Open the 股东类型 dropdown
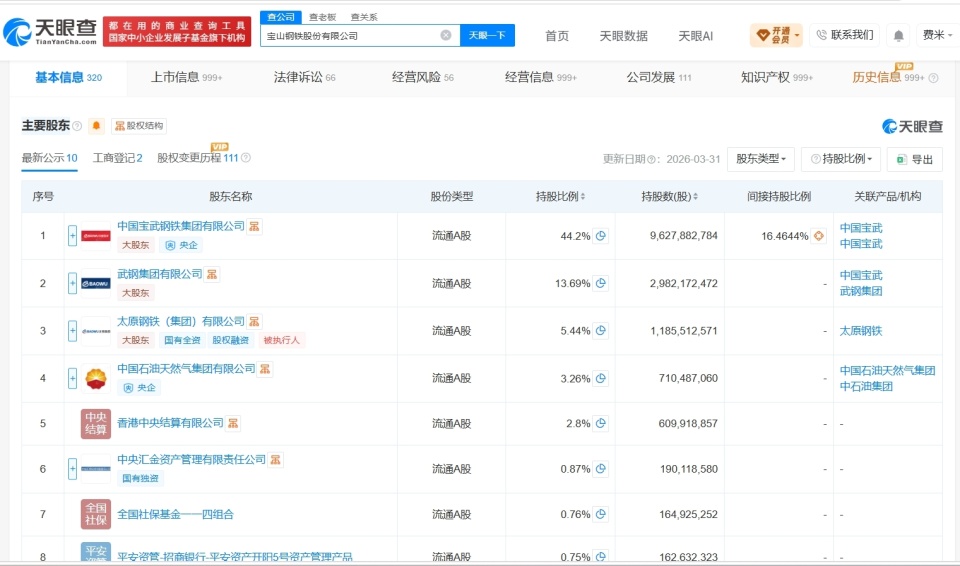 pos(760,159)
